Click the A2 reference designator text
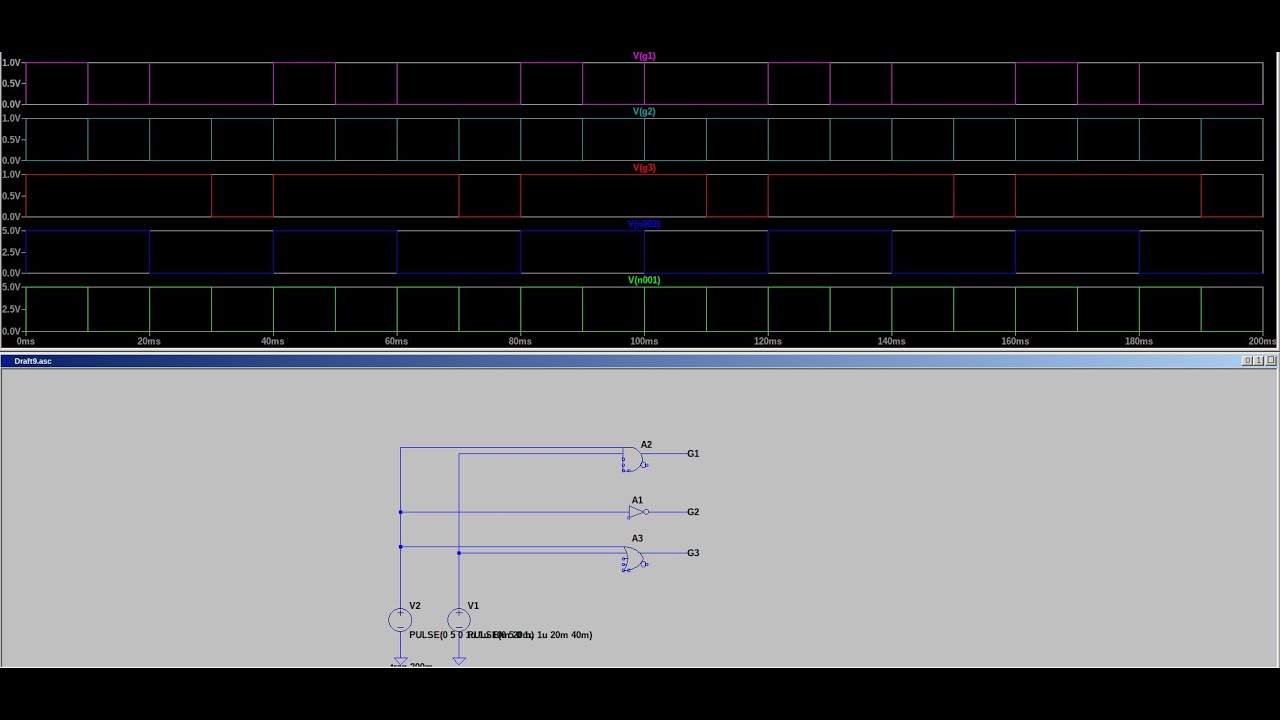The width and height of the screenshot is (1280, 720). pos(646,445)
